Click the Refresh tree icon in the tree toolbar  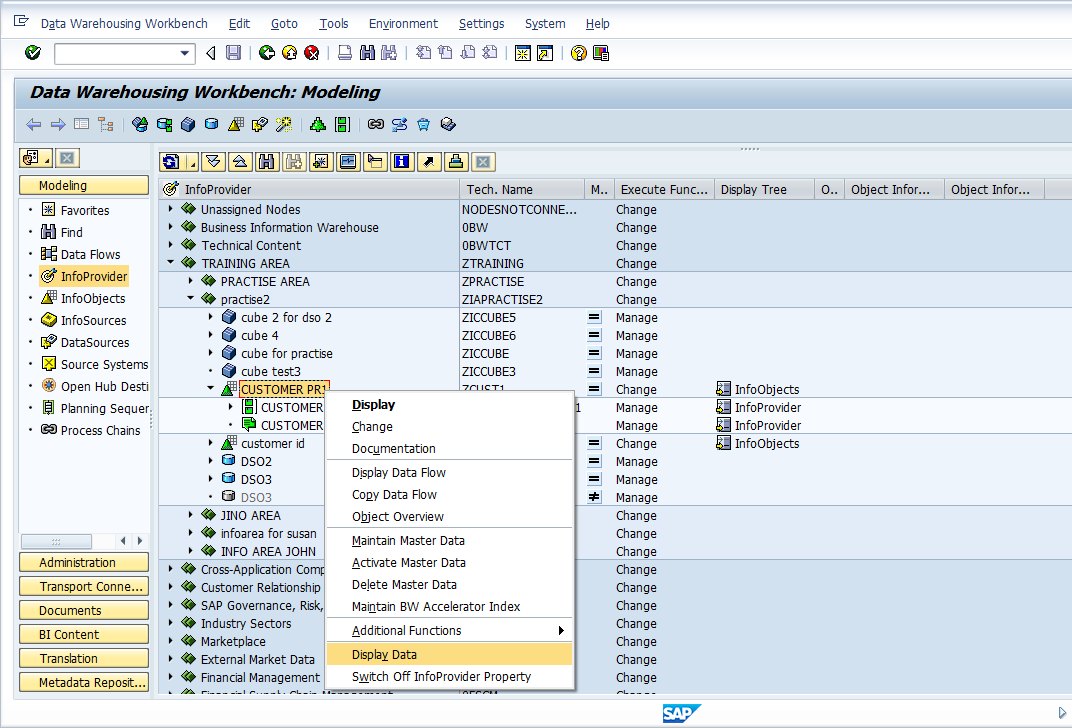169,161
